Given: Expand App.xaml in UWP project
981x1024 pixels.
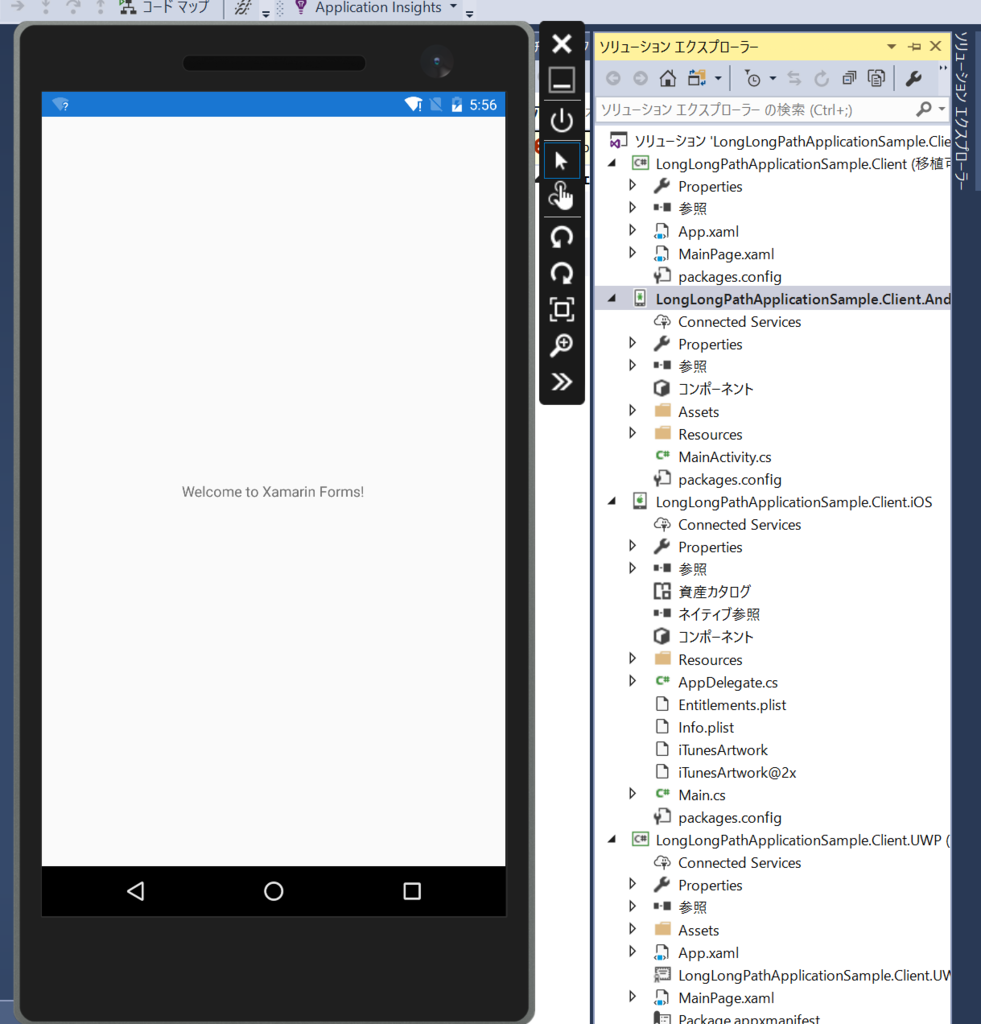Looking at the screenshot, I should coord(632,952).
